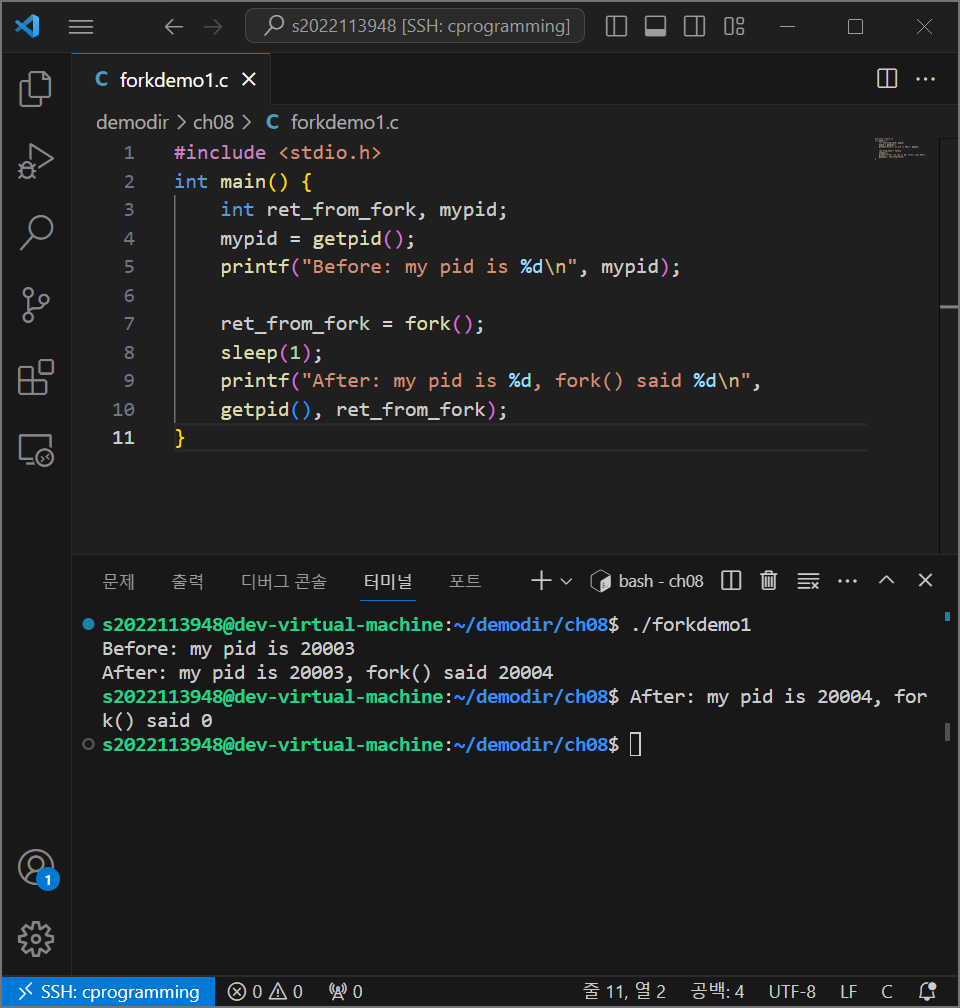Image resolution: width=960 pixels, height=1008 pixels.
Task: Switch to the 문제 panel tab
Action: pos(118,581)
